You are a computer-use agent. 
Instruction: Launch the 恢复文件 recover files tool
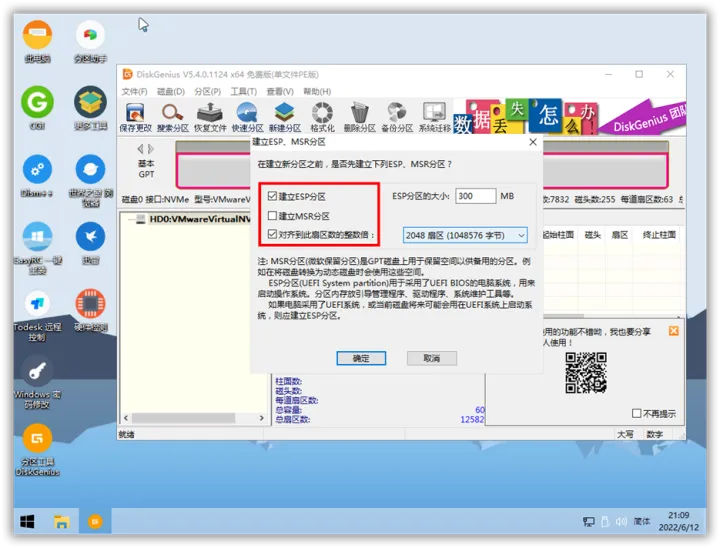pyautogui.click(x=210, y=118)
